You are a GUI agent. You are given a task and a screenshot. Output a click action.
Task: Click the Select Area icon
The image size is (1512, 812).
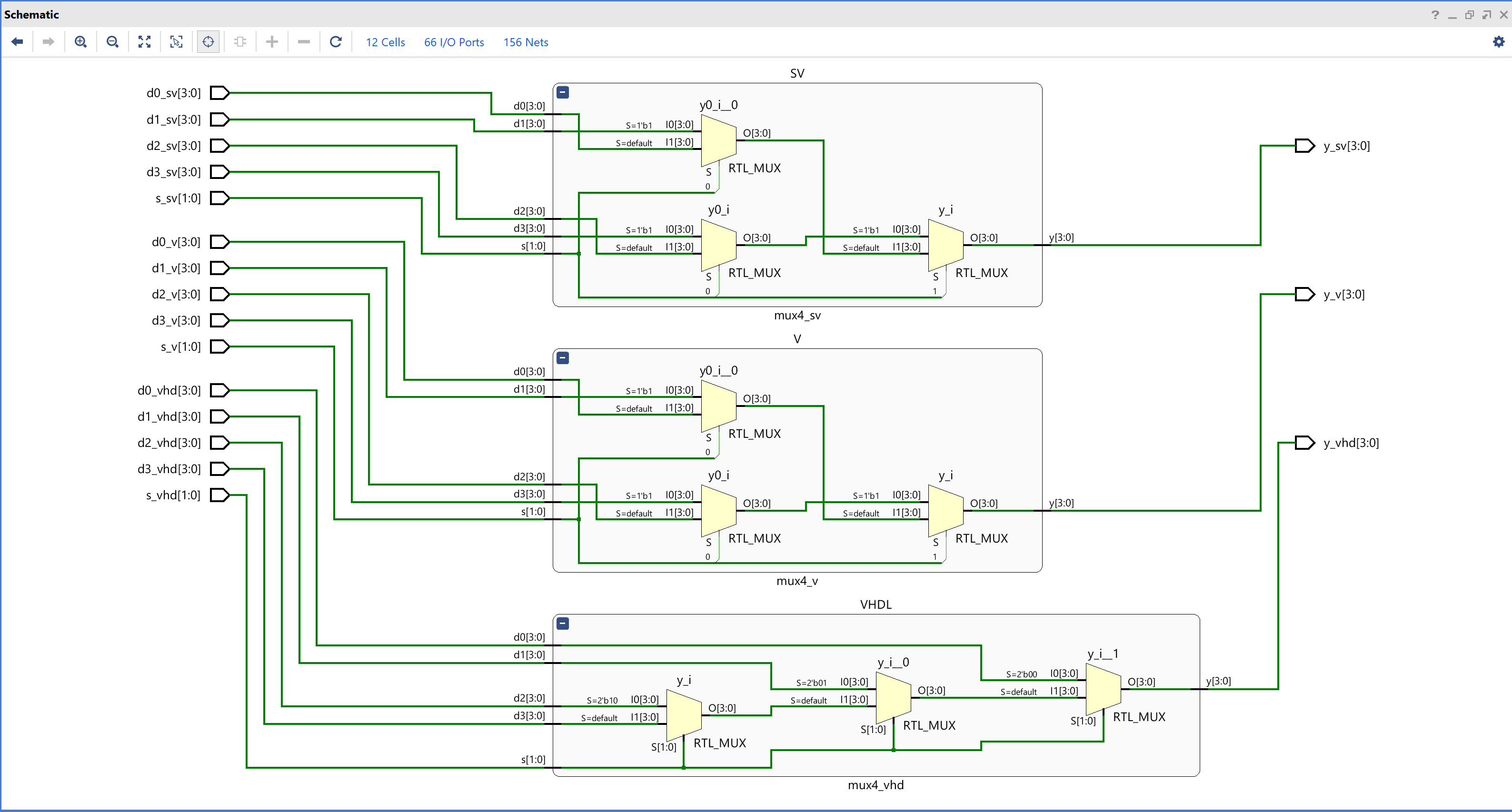[x=176, y=42]
